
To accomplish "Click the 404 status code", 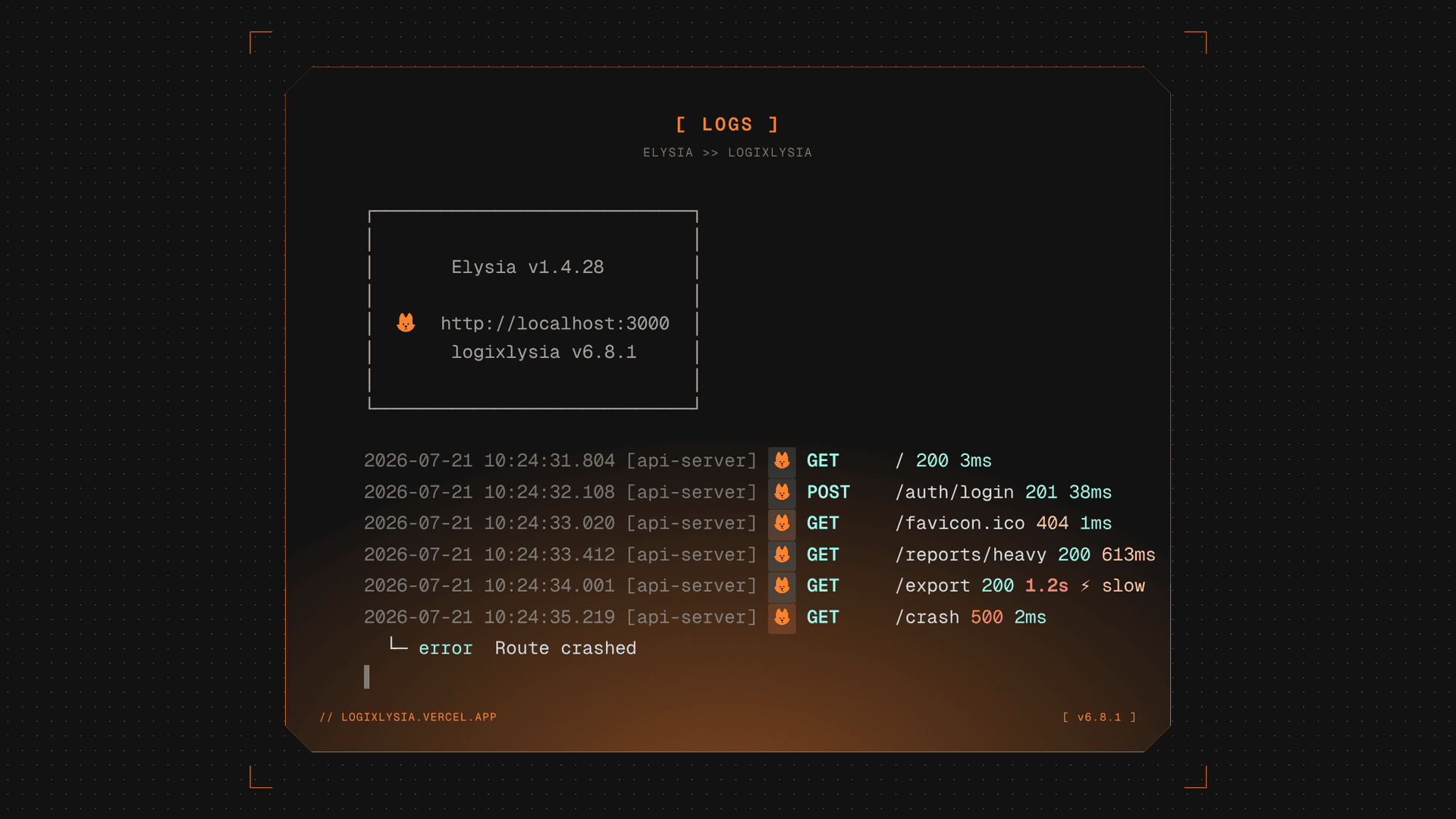I will point(1052,523).
